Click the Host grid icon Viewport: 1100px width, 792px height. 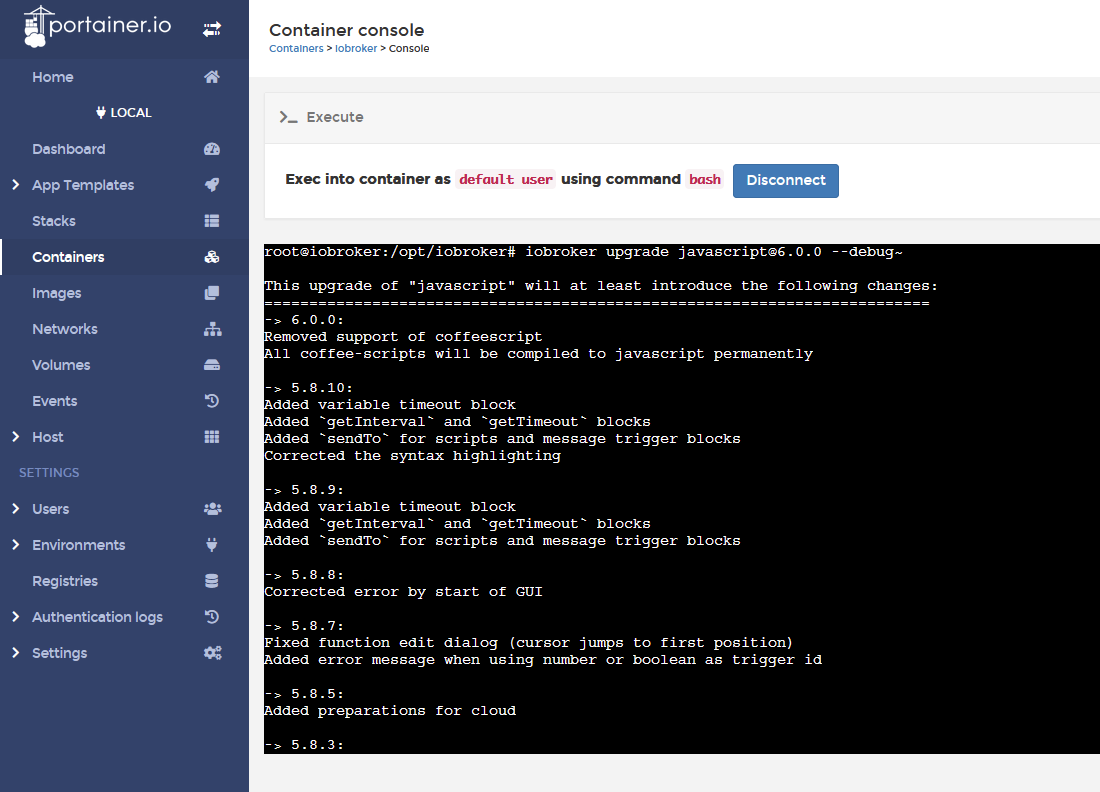pos(212,437)
